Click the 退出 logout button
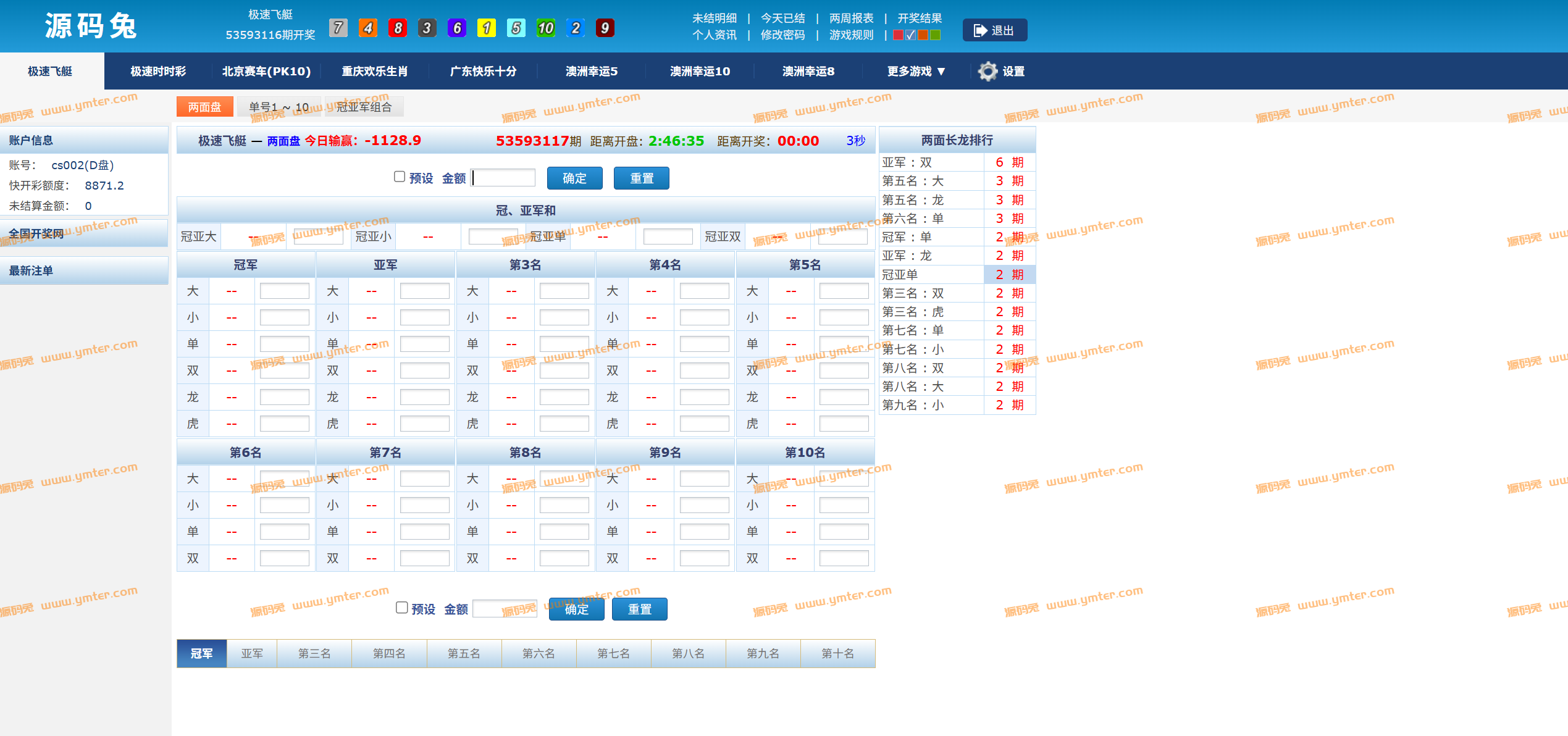 [x=994, y=30]
